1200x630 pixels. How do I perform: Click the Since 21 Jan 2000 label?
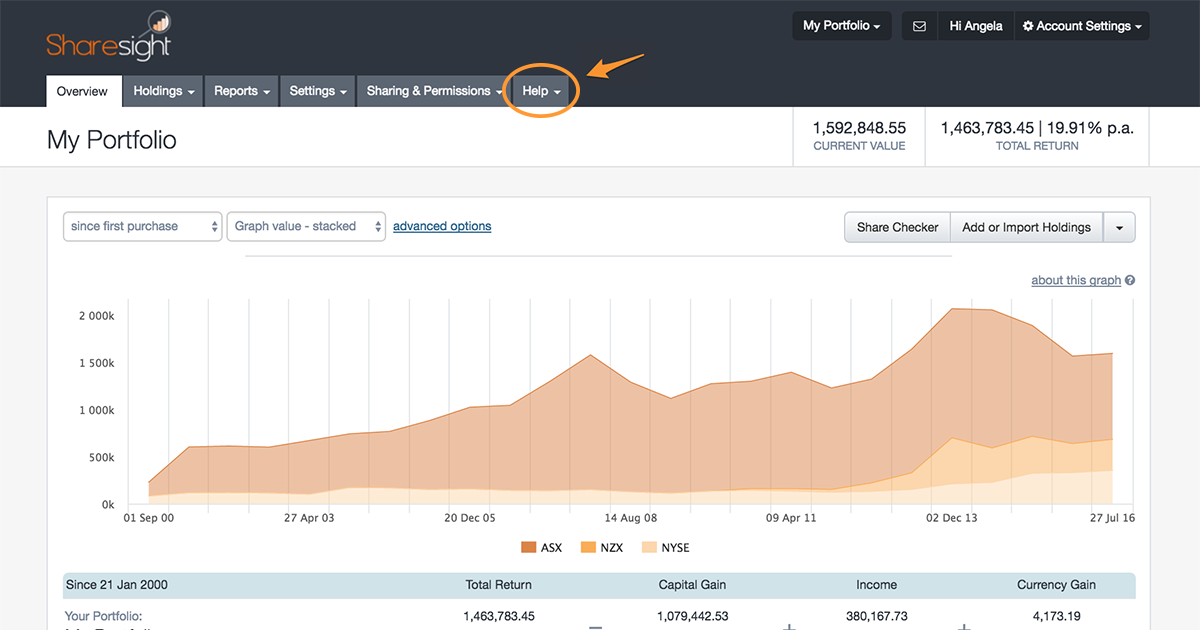click(x=115, y=585)
